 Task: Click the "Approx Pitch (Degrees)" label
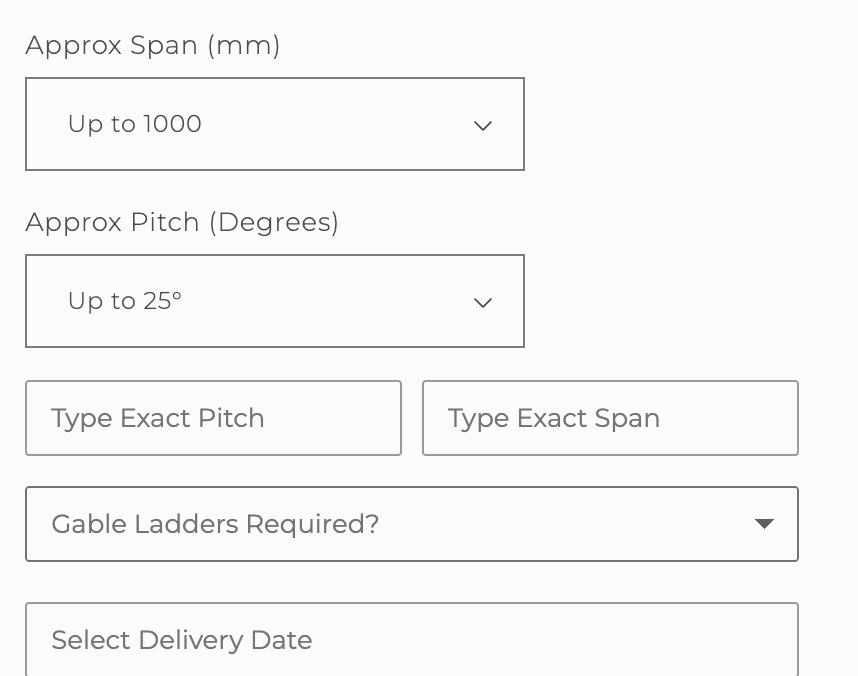(x=182, y=222)
